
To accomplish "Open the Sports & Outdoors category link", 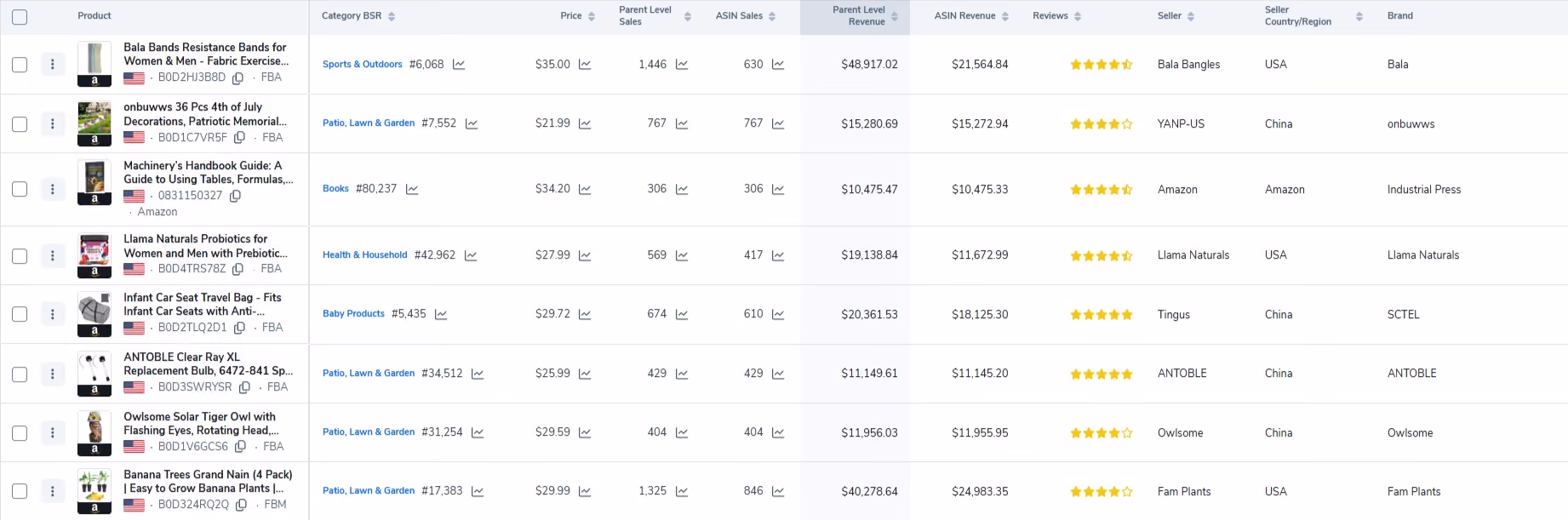I will (363, 65).
